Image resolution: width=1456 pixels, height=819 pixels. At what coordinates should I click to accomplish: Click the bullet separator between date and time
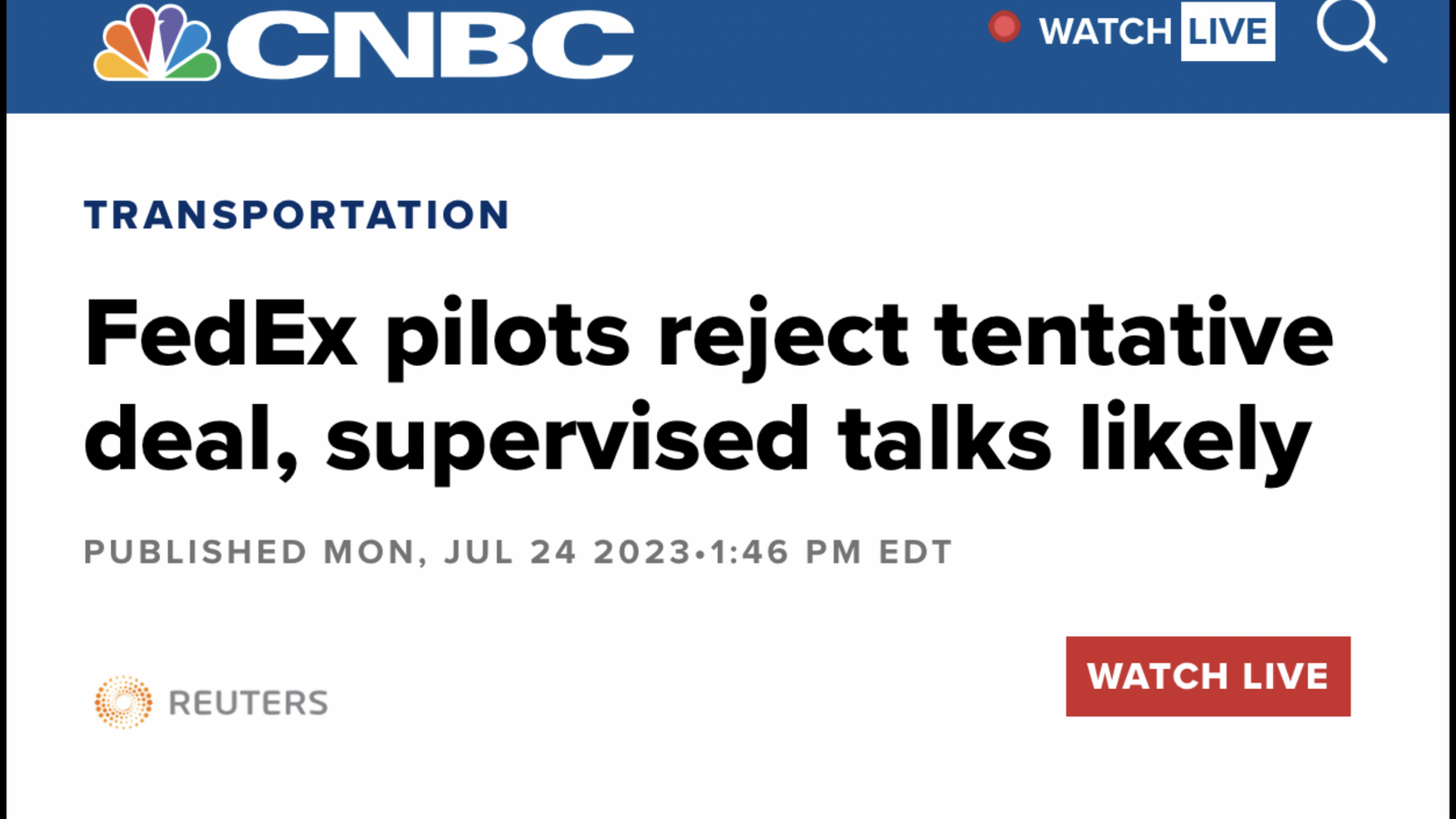click(x=701, y=553)
